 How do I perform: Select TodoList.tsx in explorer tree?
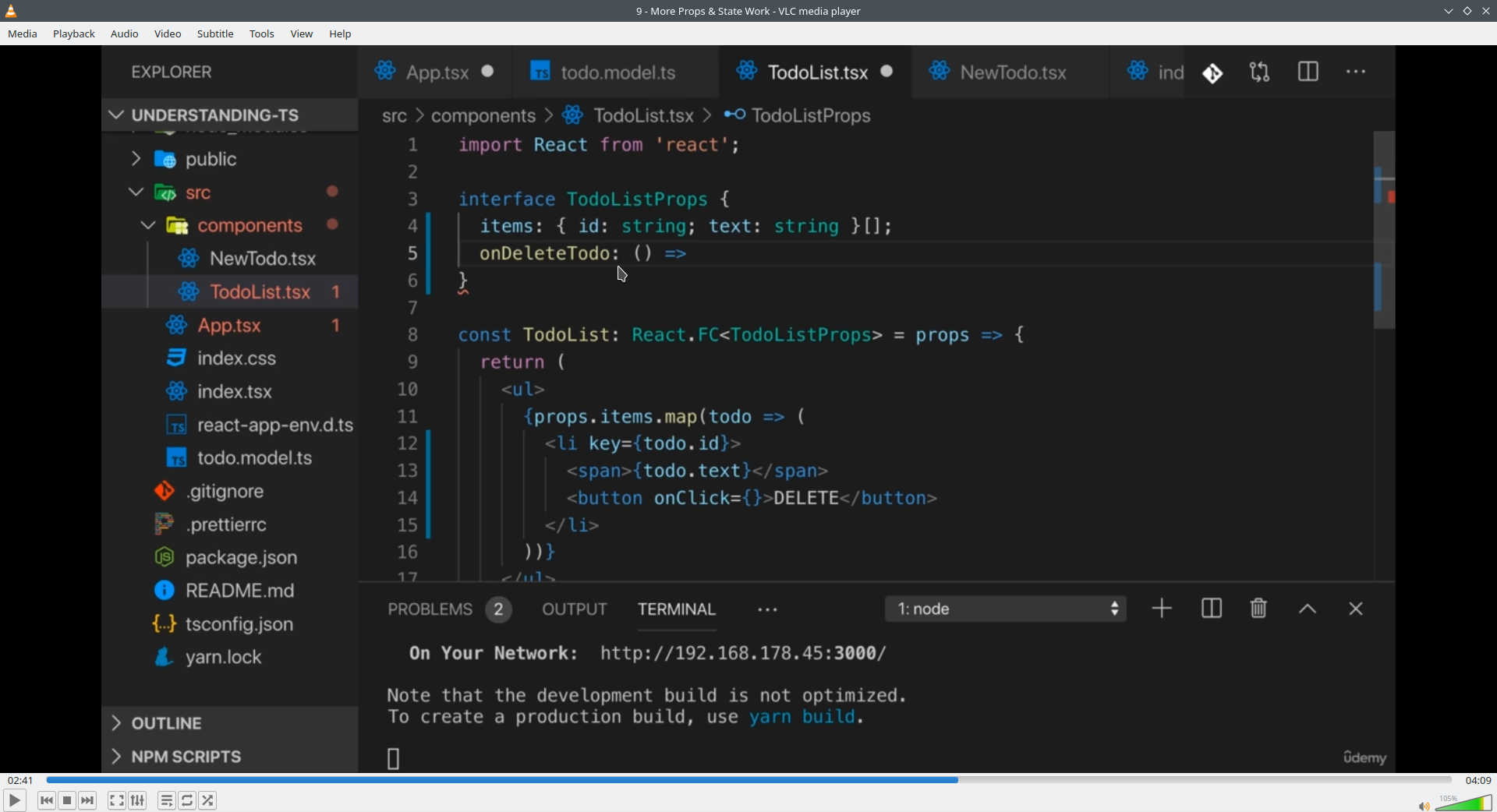[230, 291]
